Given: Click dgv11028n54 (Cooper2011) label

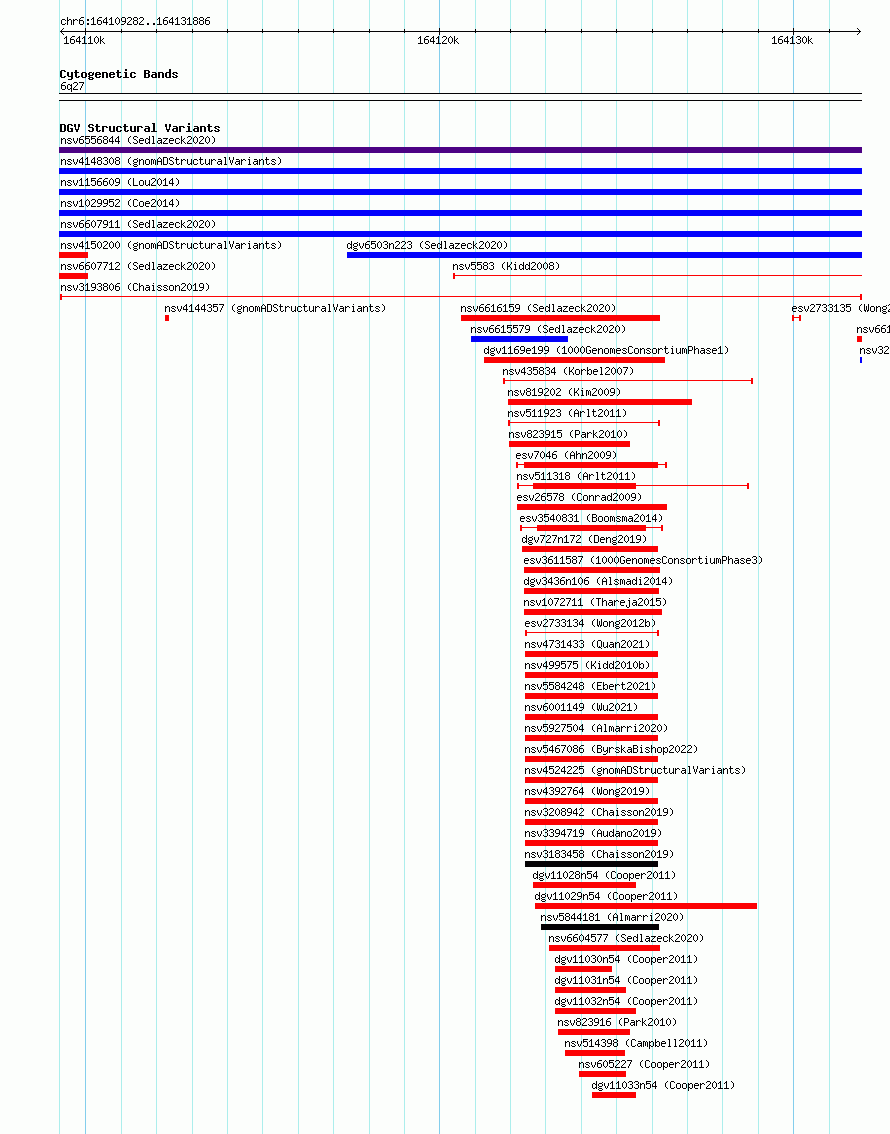Looking at the screenshot, I should point(604,874).
